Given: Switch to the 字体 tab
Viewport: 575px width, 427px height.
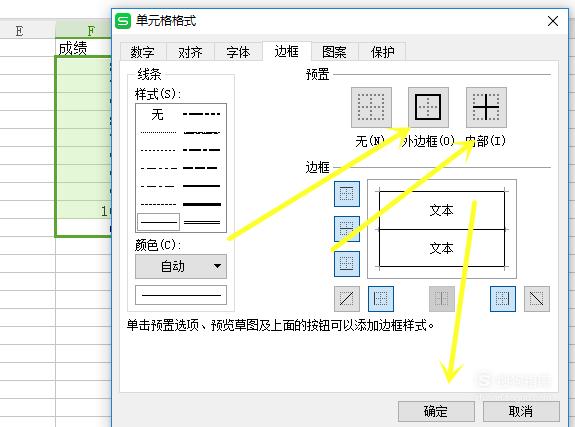Looking at the screenshot, I should click(x=238, y=52).
